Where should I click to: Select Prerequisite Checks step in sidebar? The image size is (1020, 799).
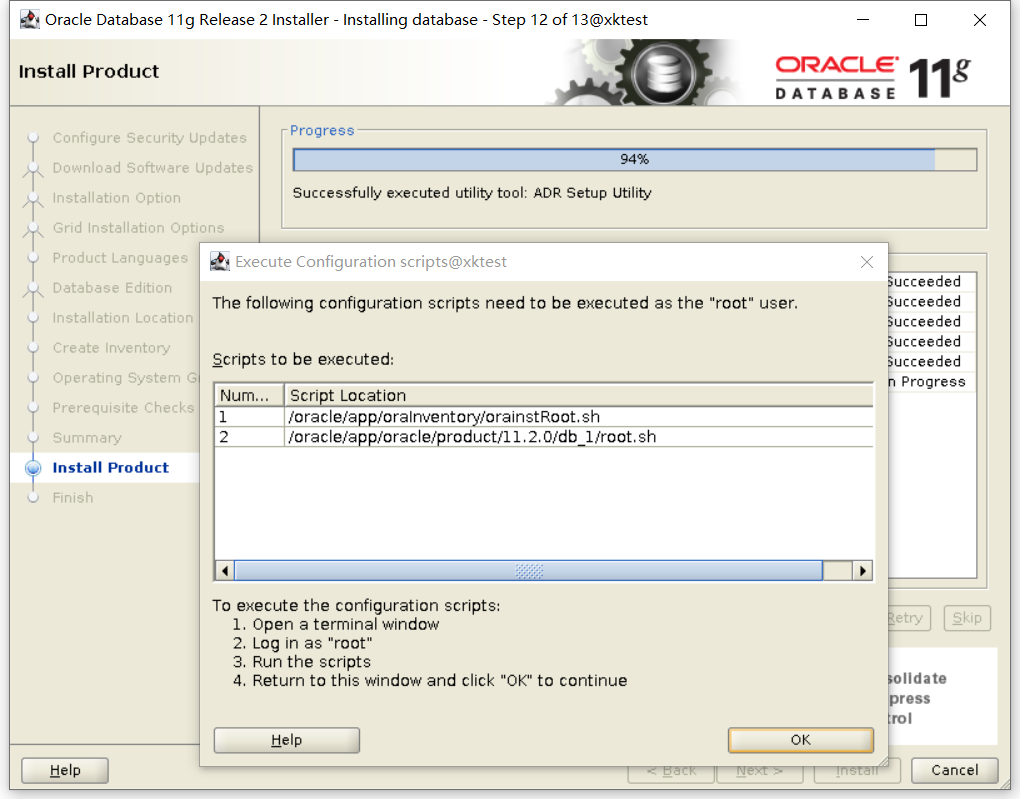pyautogui.click(x=124, y=408)
